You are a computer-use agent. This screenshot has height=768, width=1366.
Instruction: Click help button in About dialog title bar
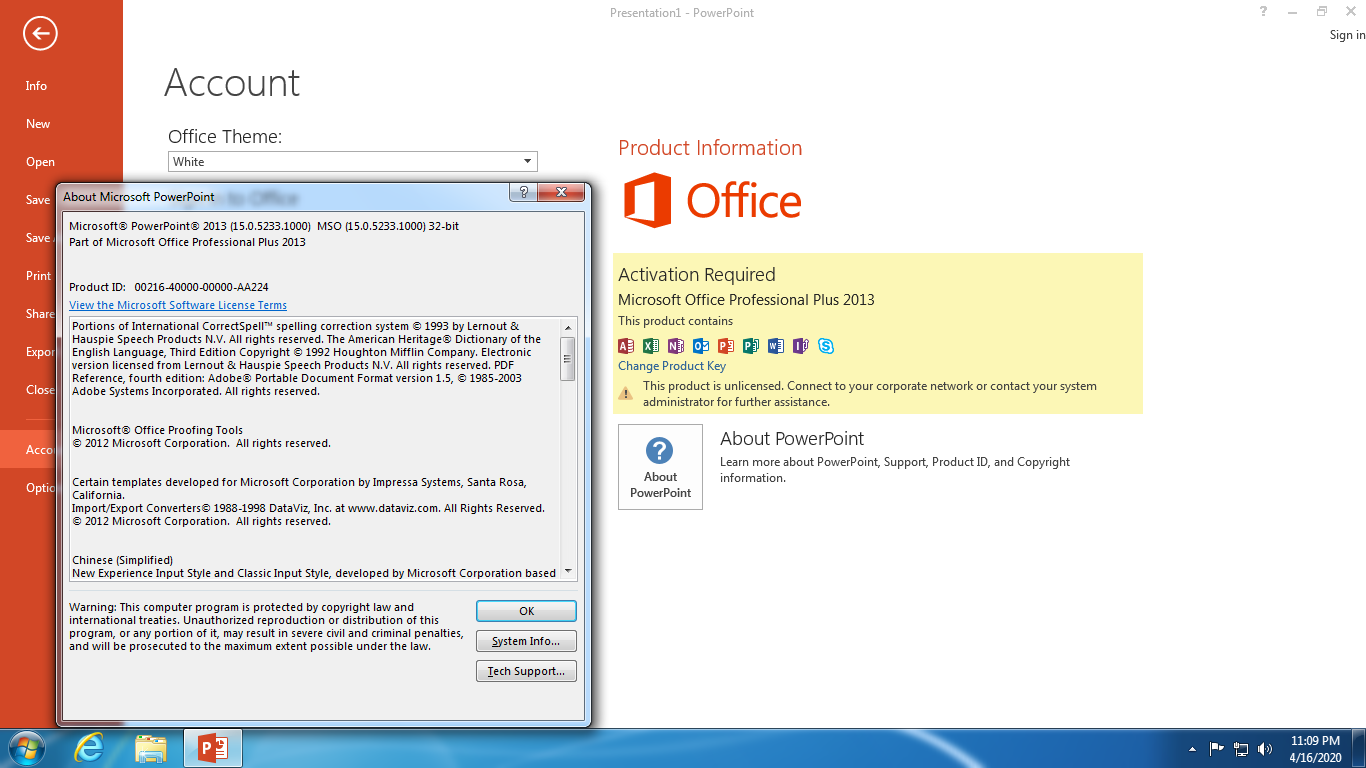click(523, 193)
